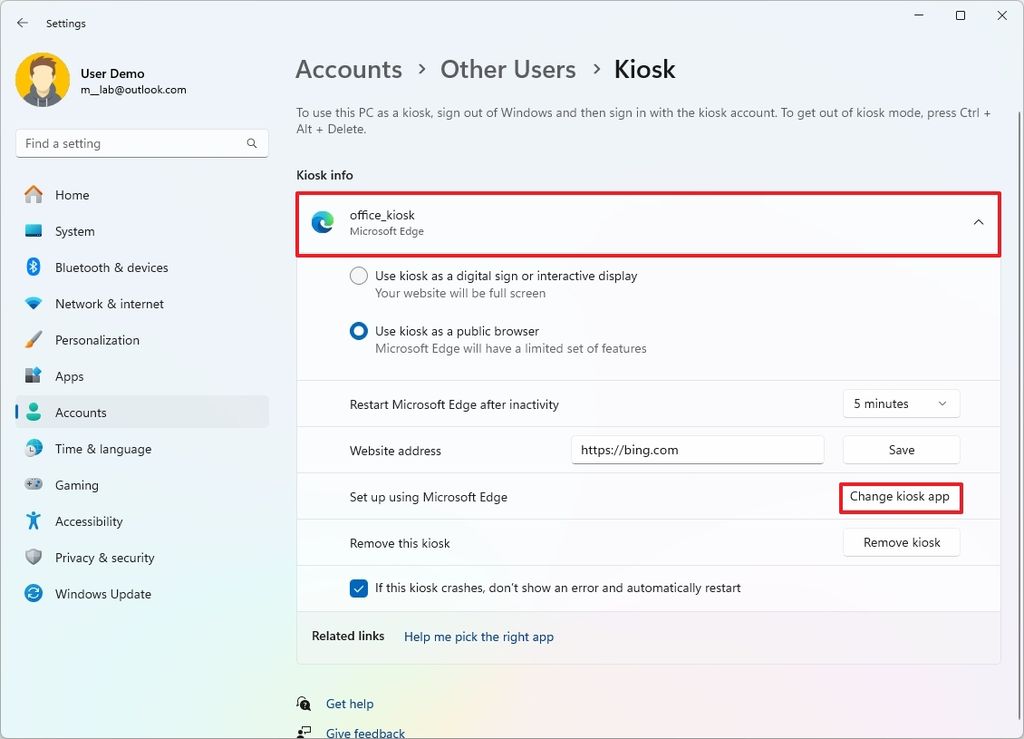Click the Personalization paintbrush icon
Image resolution: width=1024 pixels, height=739 pixels.
34,340
